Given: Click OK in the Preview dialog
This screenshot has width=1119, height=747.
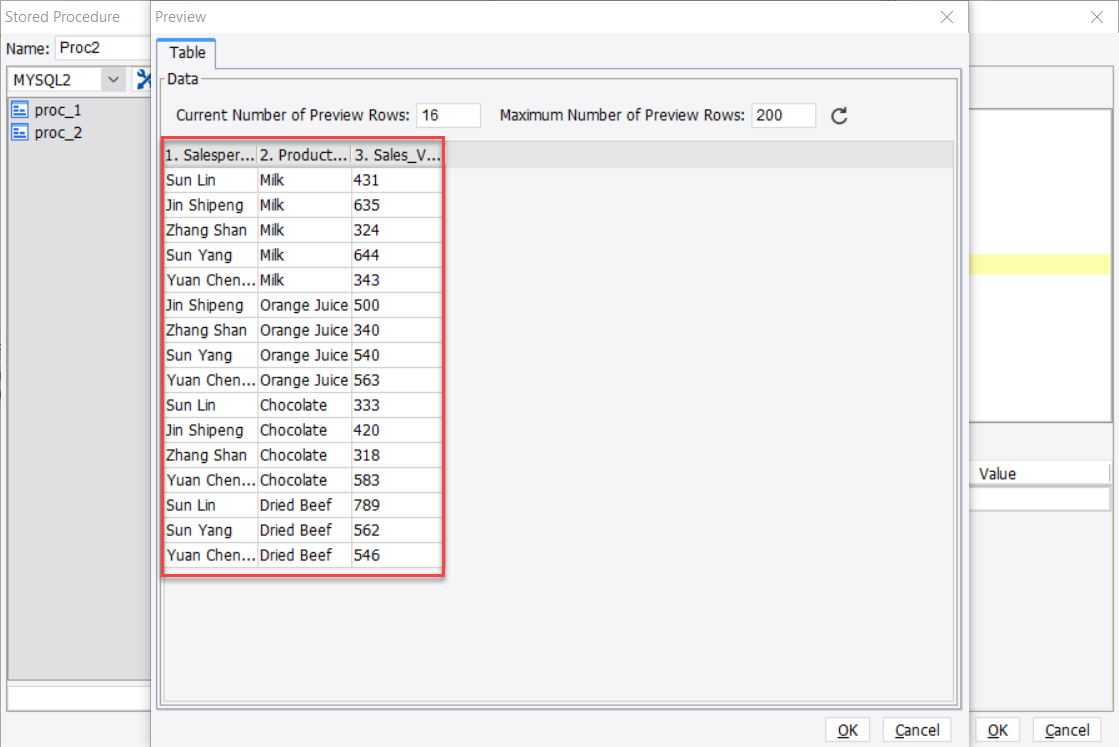Looking at the screenshot, I should tap(847, 729).
